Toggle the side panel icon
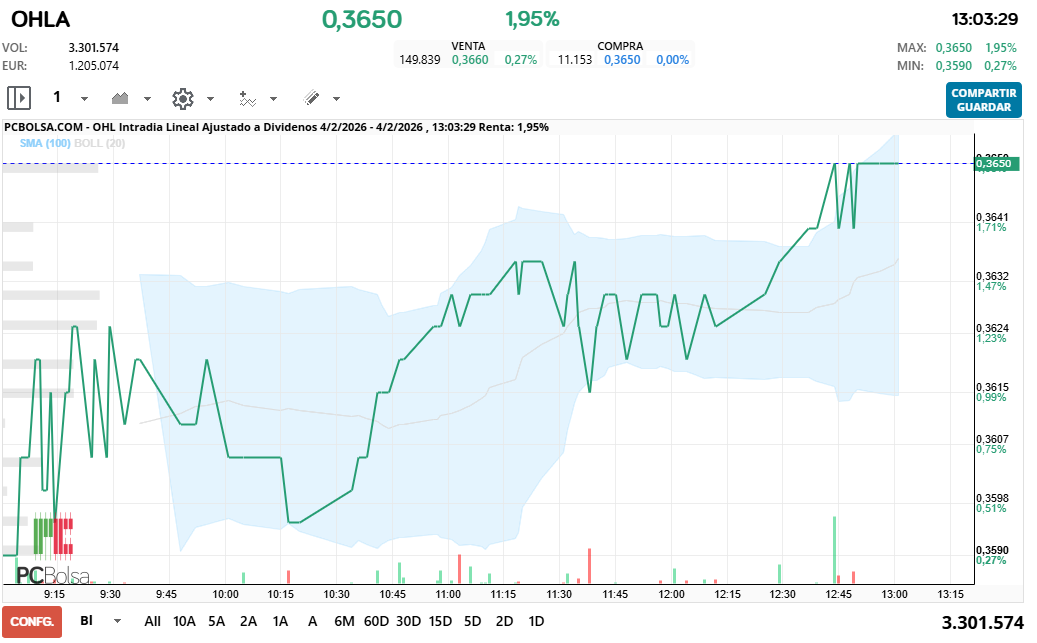 coord(20,98)
